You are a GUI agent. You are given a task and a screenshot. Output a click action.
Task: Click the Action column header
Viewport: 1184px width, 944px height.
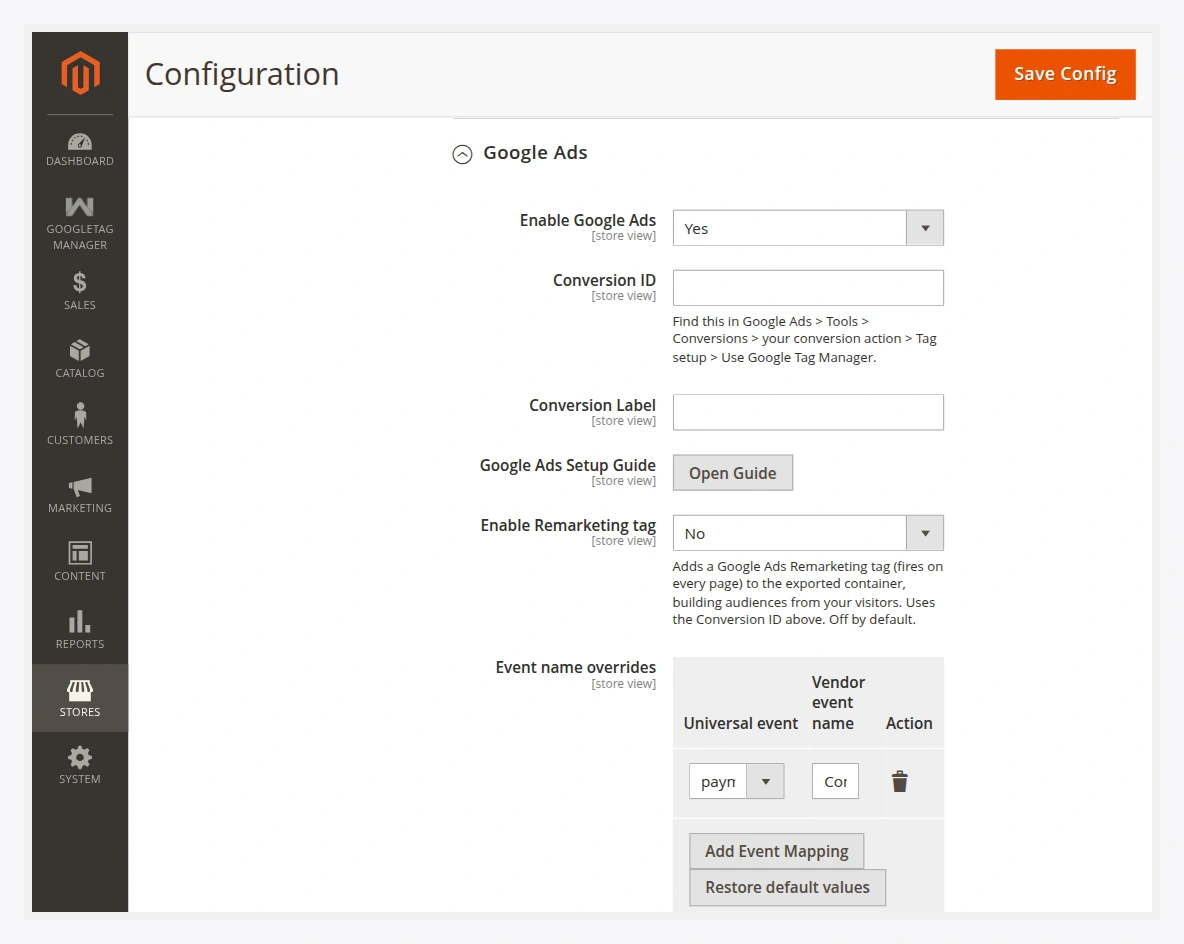pyautogui.click(x=909, y=723)
